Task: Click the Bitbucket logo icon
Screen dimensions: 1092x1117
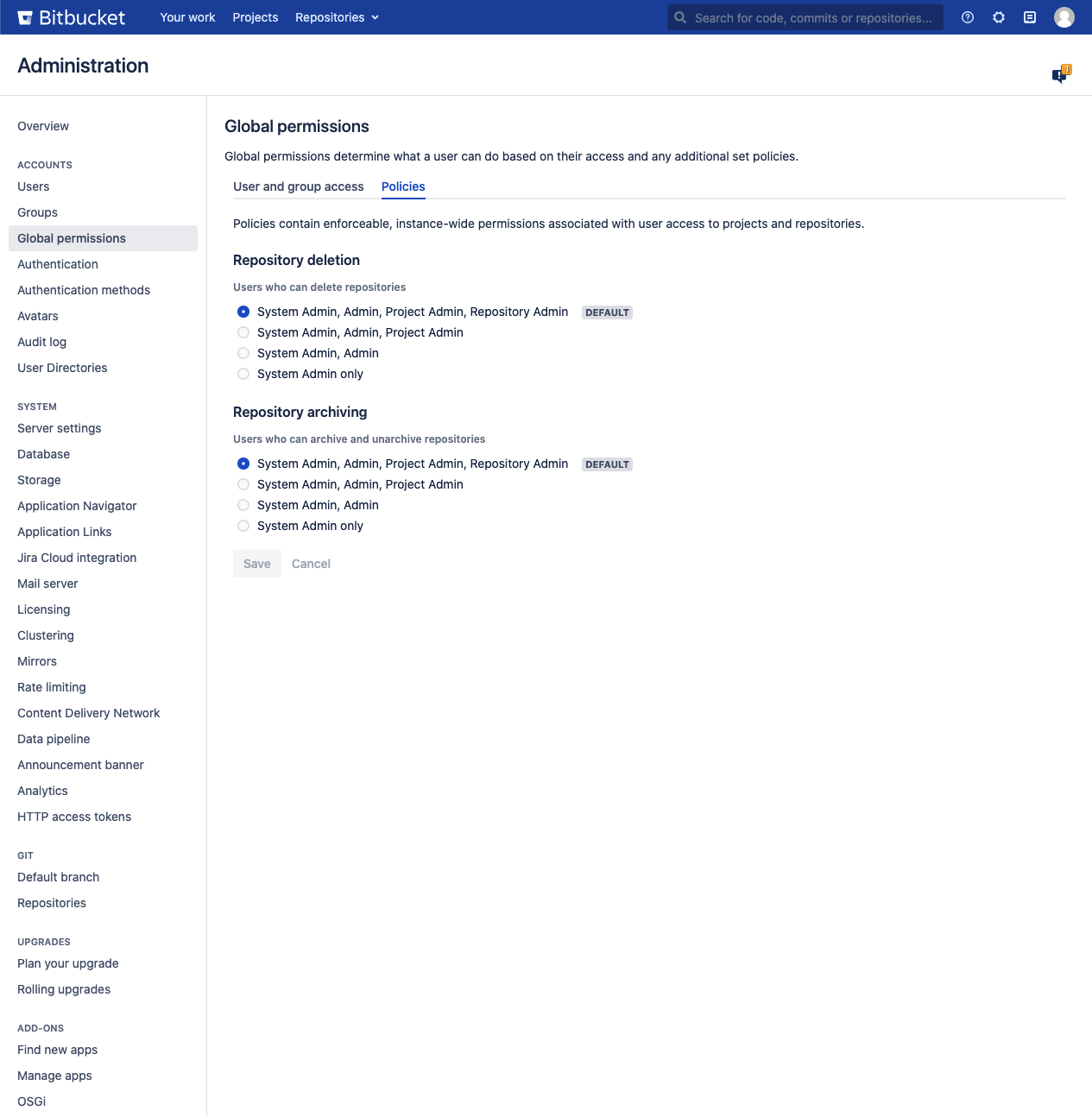Action: coord(25,17)
